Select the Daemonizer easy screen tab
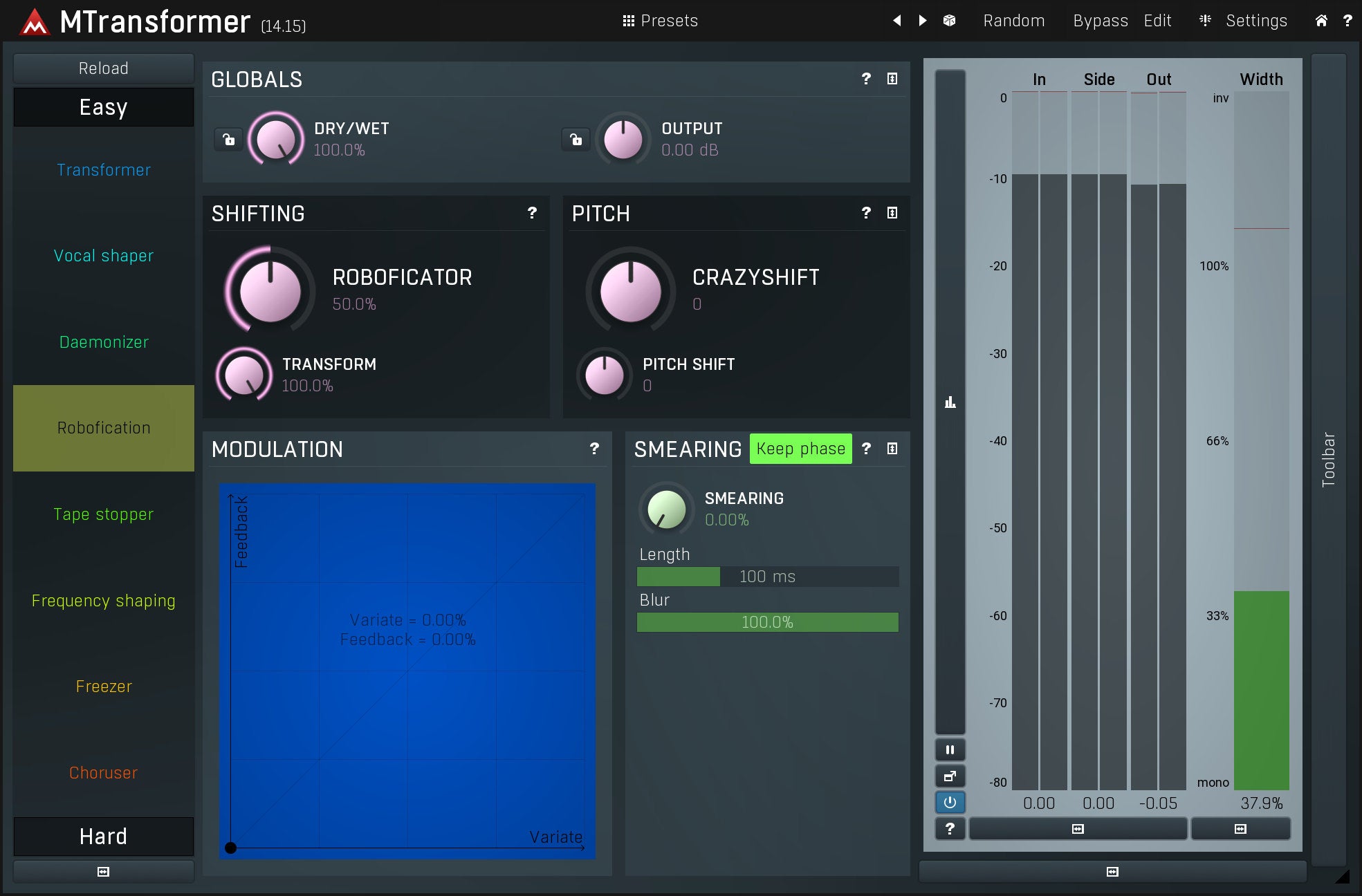Viewport: 1362px width, 896px height. click(104, 342)
